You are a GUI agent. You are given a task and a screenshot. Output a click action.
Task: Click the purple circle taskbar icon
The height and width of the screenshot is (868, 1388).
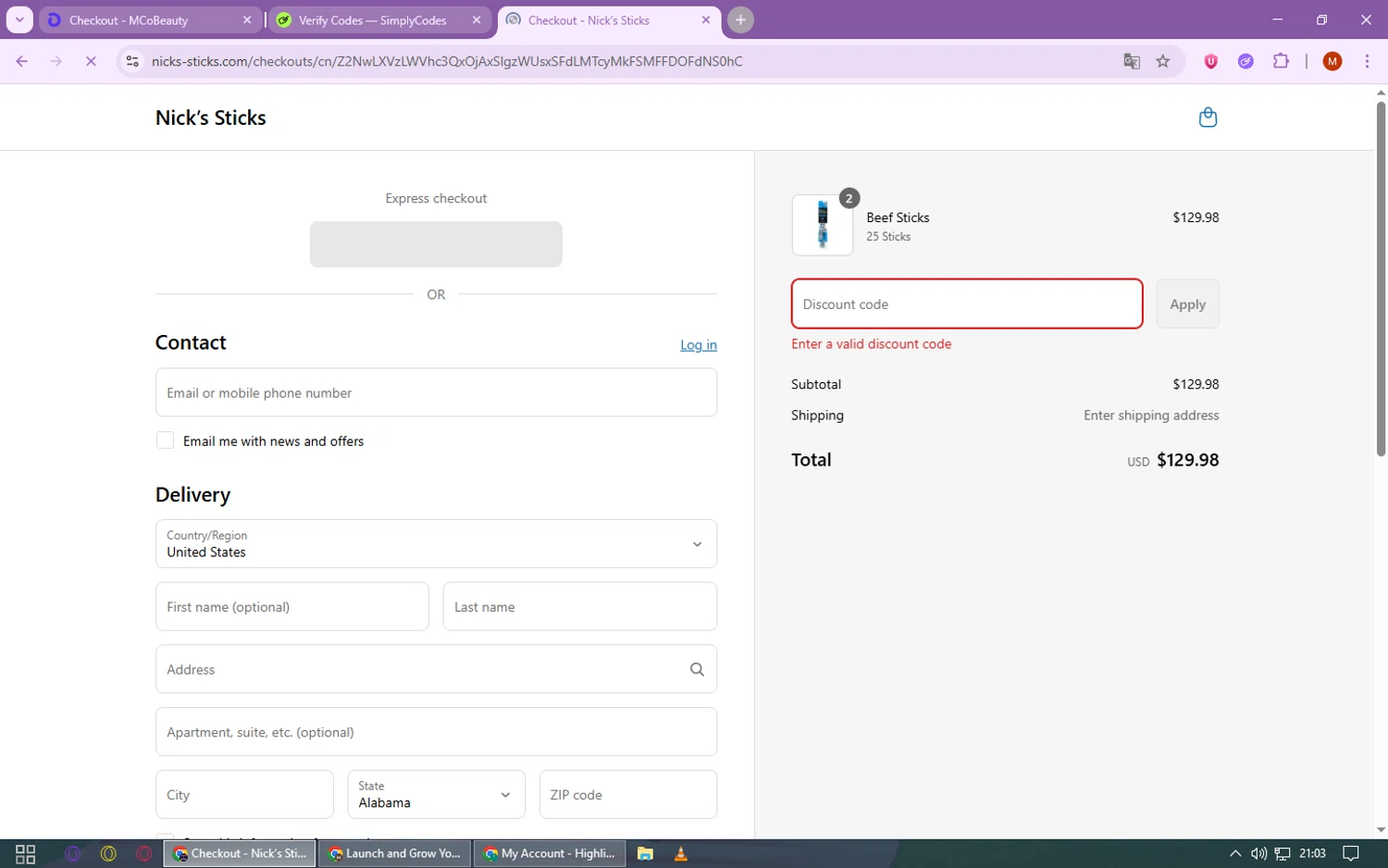tap(73, 853)
